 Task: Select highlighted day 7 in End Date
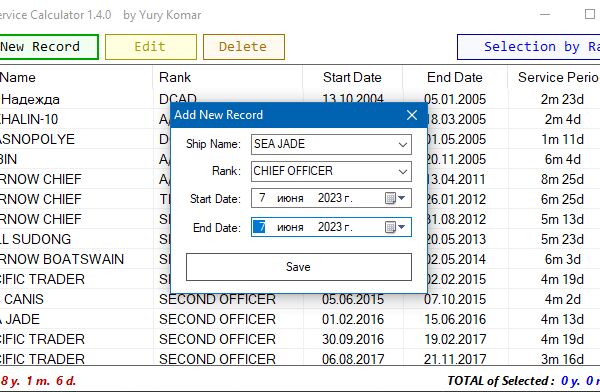(x=259, y=227)
